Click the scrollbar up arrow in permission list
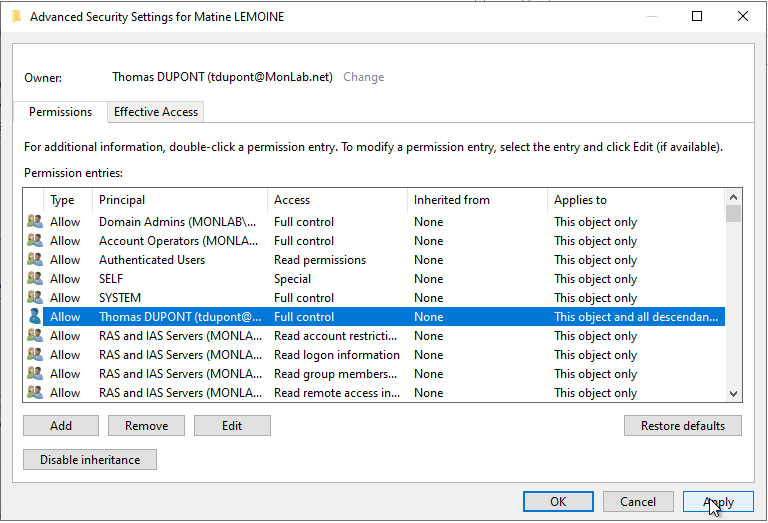The height and width of the screenshot is (523, 768). pos(733,197)
